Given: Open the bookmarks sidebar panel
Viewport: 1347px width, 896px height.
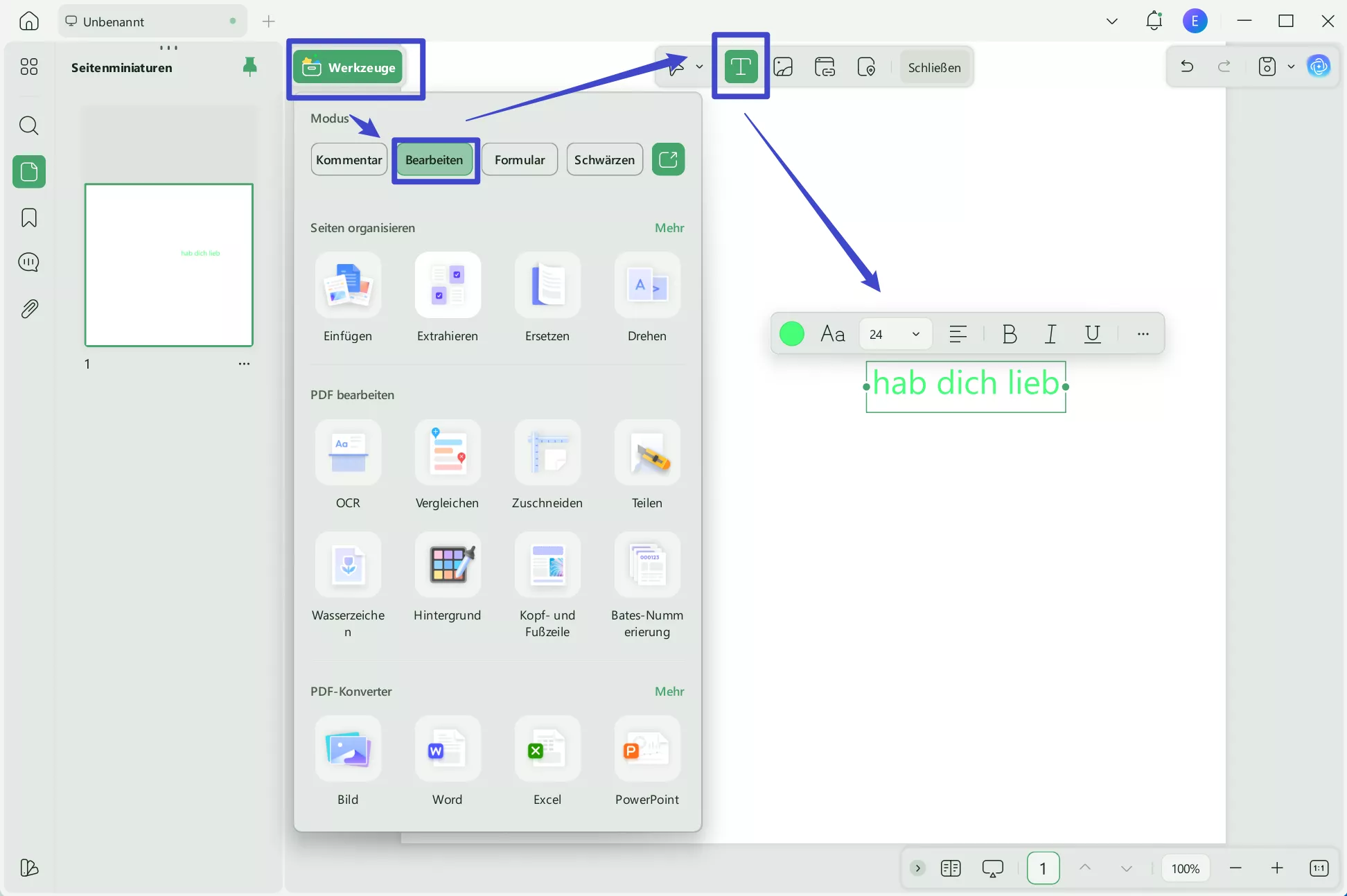Looking at the screenshot, I should [29, 218].
